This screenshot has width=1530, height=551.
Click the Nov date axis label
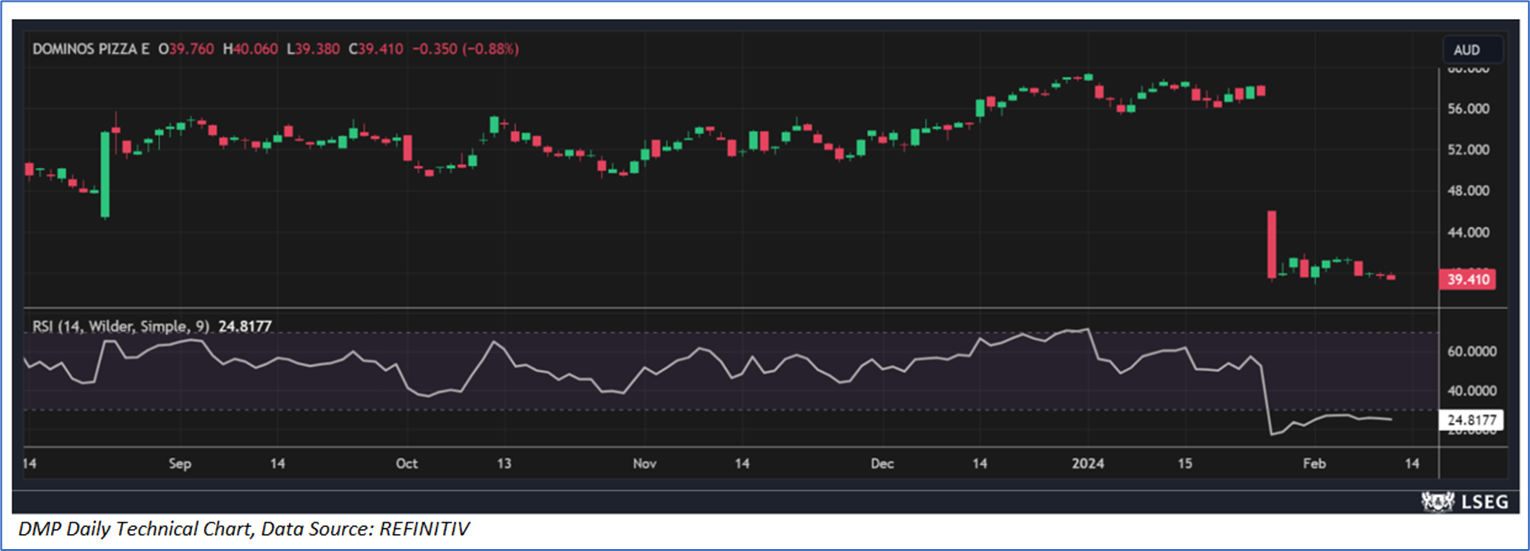coord(646,464)
